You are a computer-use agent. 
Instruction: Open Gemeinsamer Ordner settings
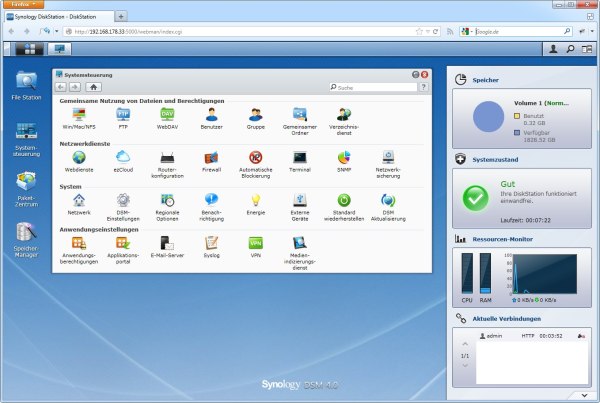[x=300, y=121]
